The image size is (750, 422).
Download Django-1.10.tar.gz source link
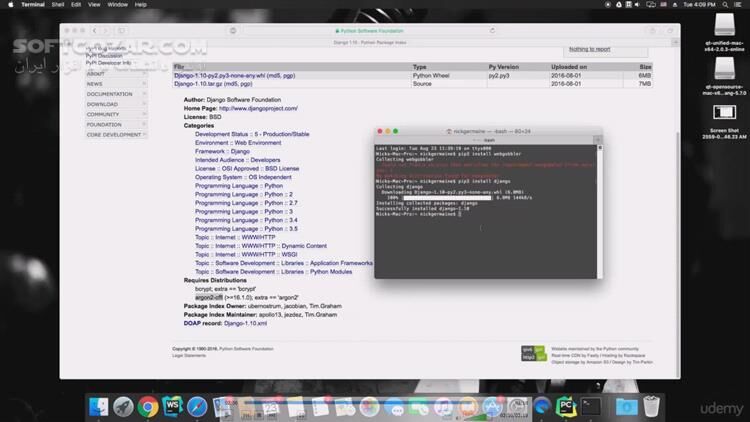[x=205, y=84]
